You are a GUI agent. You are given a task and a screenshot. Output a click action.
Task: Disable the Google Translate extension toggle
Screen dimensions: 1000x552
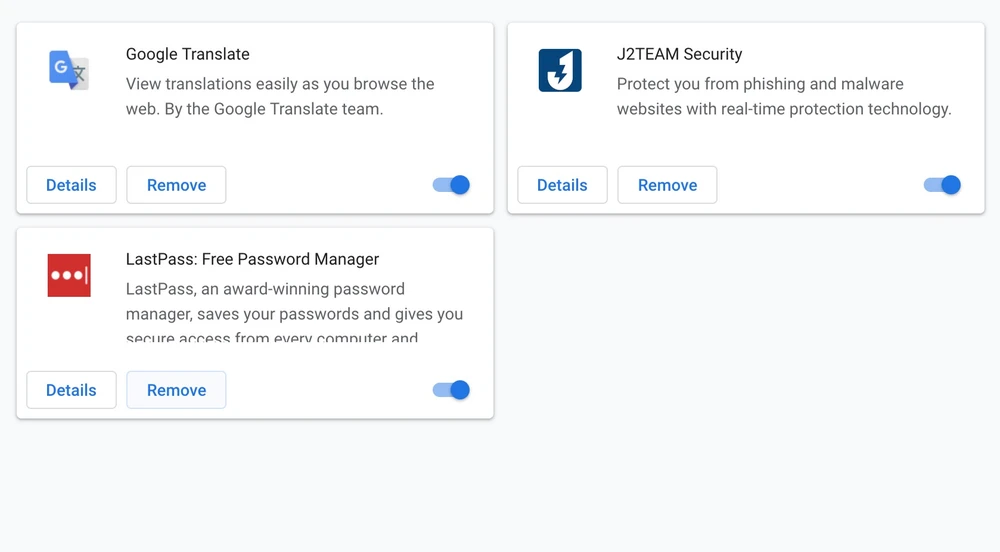(x=452, y=185)
